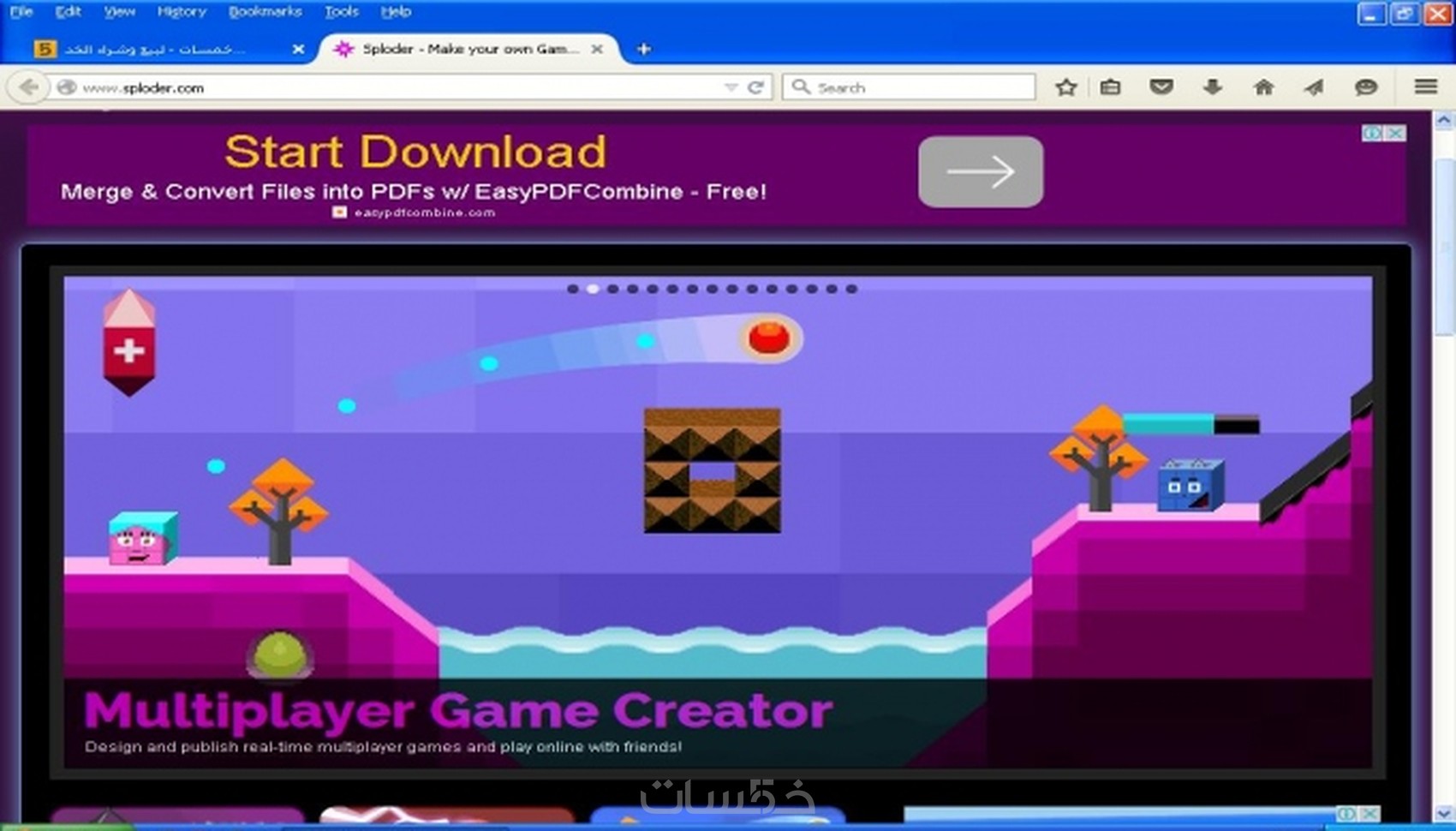Screen dimensions: 1456x831
Task: Go to the Home page icon
Action: tap(1263, 87)
